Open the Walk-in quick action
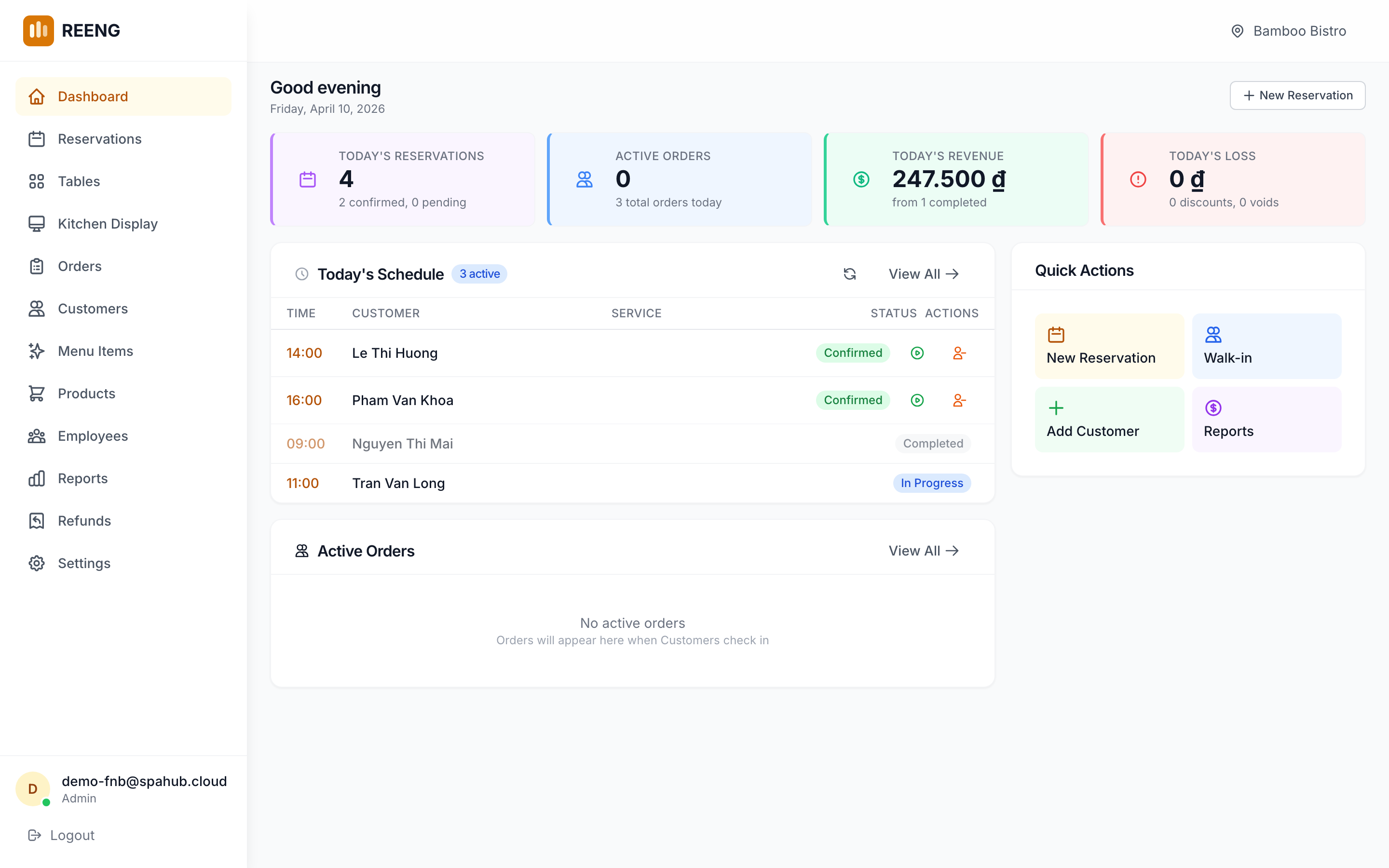Viewport: 1389px width, 868px height. 1267,346
